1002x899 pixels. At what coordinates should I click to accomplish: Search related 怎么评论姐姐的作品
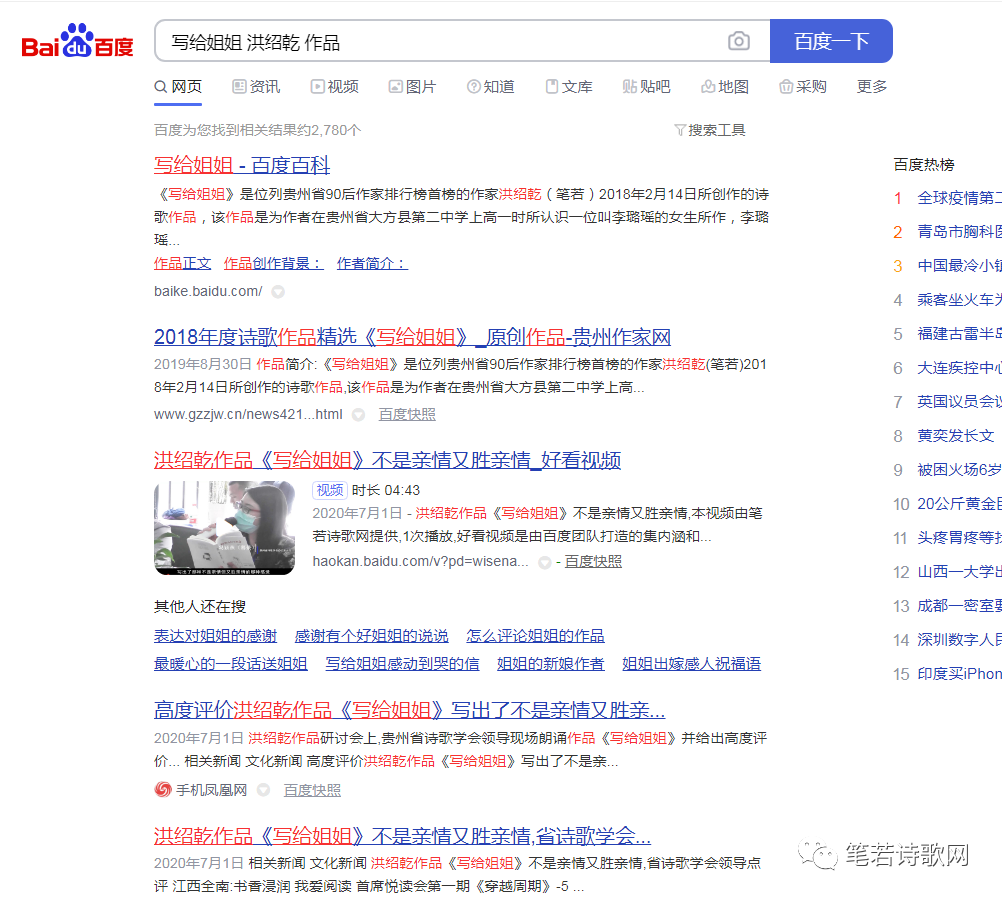point(536,636)
